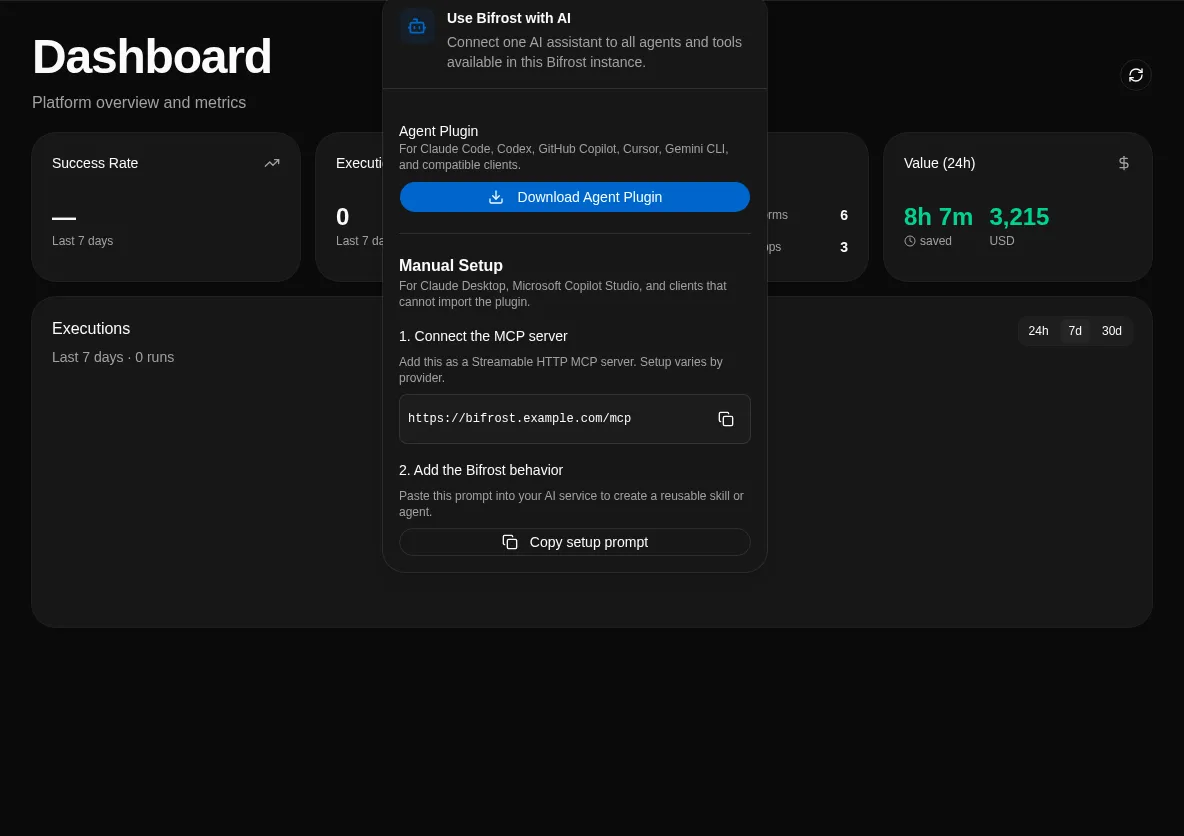Click the Success Rate card title
Screen dimensions: 1184x836
[95, 163]
